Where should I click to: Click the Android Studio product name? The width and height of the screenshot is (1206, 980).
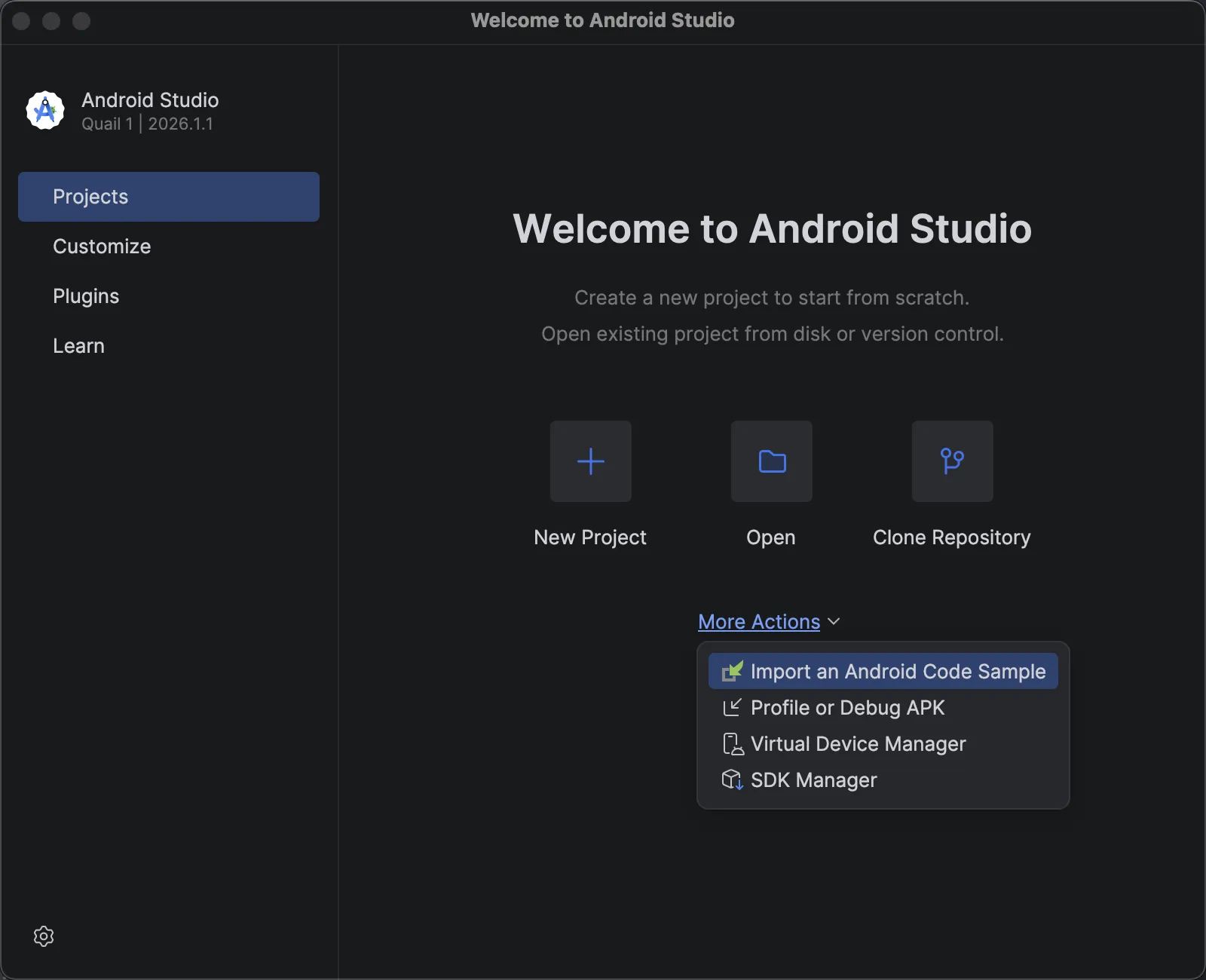pyautogui.click(x=150, y=100)
